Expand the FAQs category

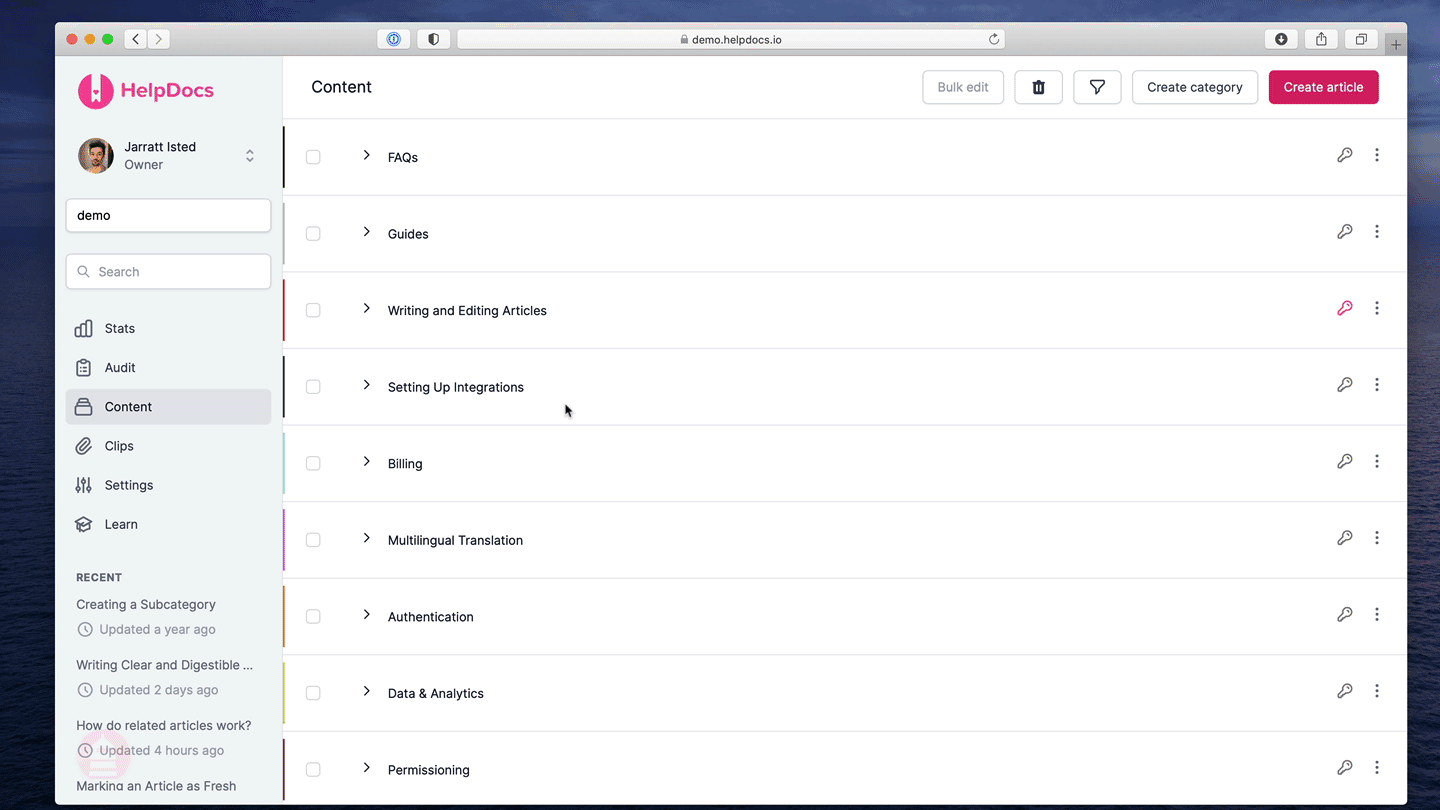tap(366, 155)
